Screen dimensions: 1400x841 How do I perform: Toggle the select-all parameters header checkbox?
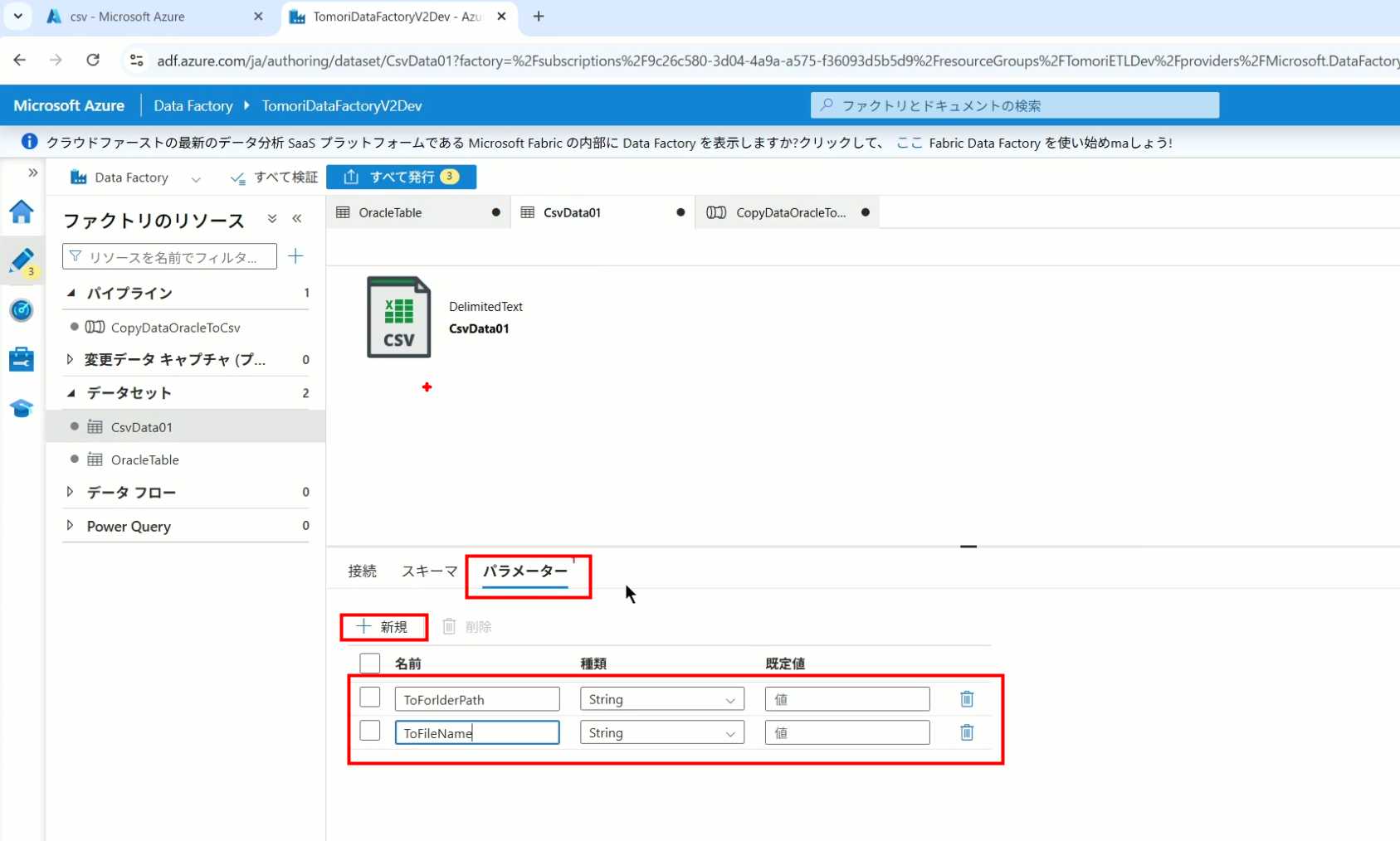[370, 663]
